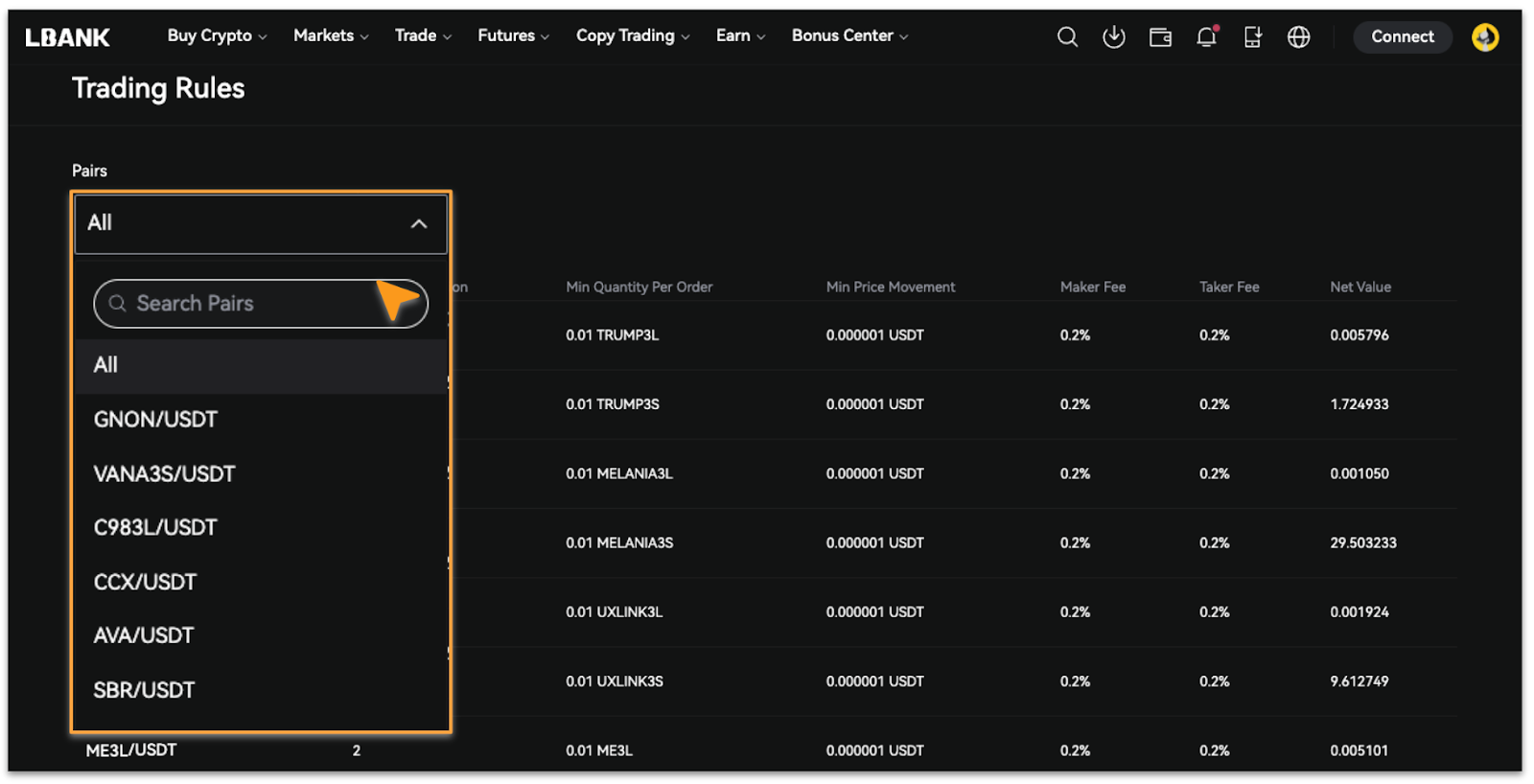Open the Futures menu

tap(513, 36)
